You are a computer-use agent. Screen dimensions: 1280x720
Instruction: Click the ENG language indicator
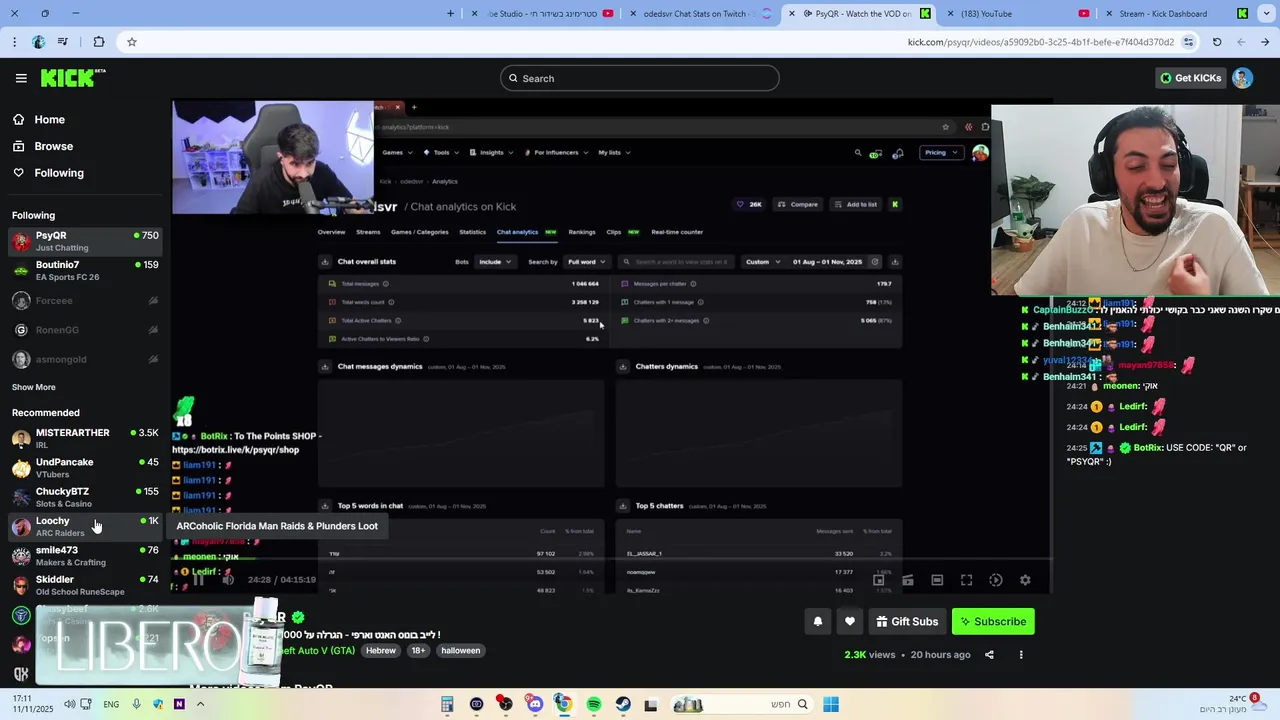tap(111, 704)
